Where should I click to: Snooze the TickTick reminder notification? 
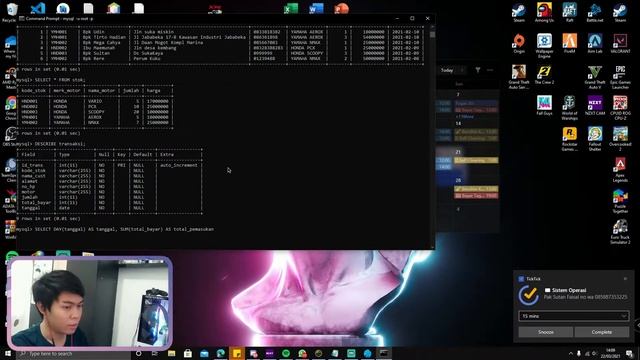click(x=545, y=332)
